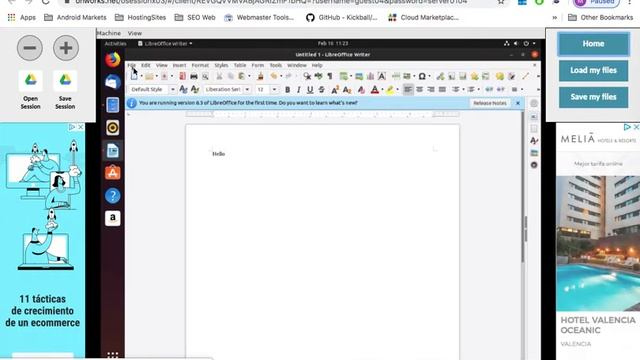Viewport: 640px width, 360px height.
Task: Open Rhythmbox from the Ubuntu dock
Action: click(x=113, y=128)
